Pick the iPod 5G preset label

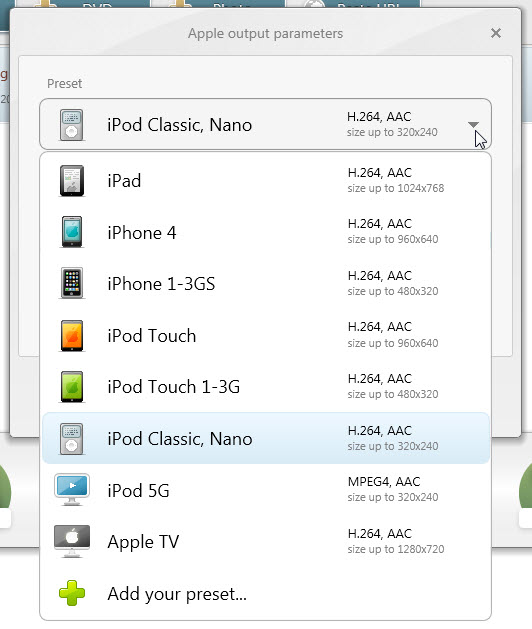(x=138, y=491)
